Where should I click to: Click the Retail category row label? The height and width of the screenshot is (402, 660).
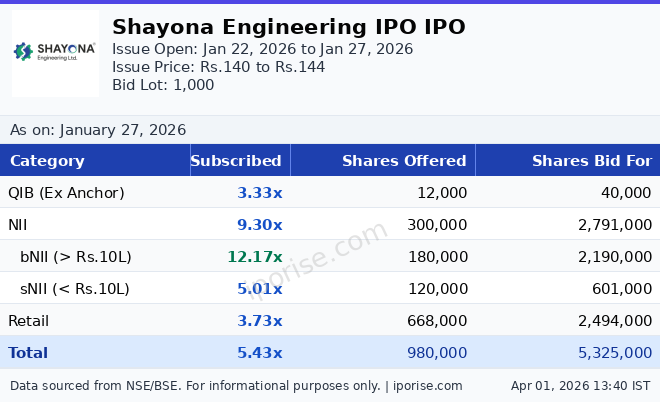(28, 321)
